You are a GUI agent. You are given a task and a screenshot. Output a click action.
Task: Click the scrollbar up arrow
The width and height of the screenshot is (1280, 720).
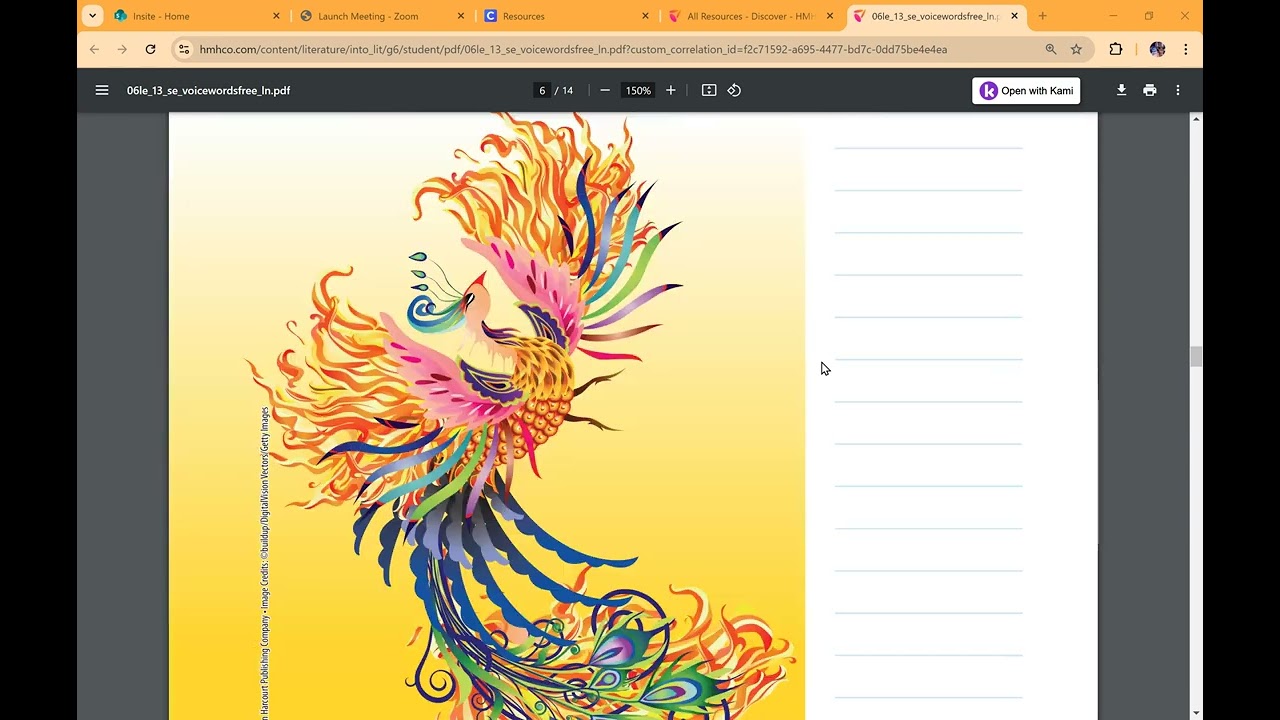[x=1196, y=119]
